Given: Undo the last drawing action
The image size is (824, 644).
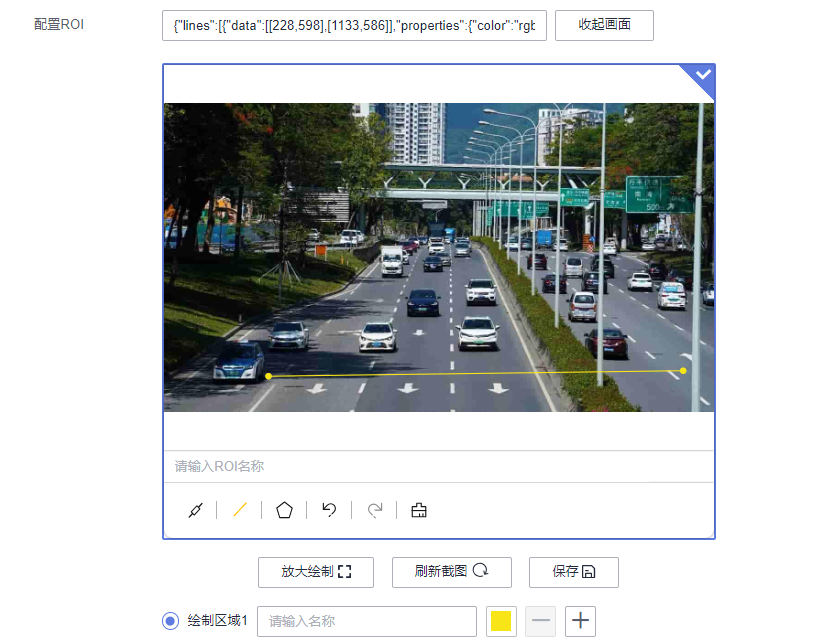Looking at the screenshot, I should pos(329,510).
